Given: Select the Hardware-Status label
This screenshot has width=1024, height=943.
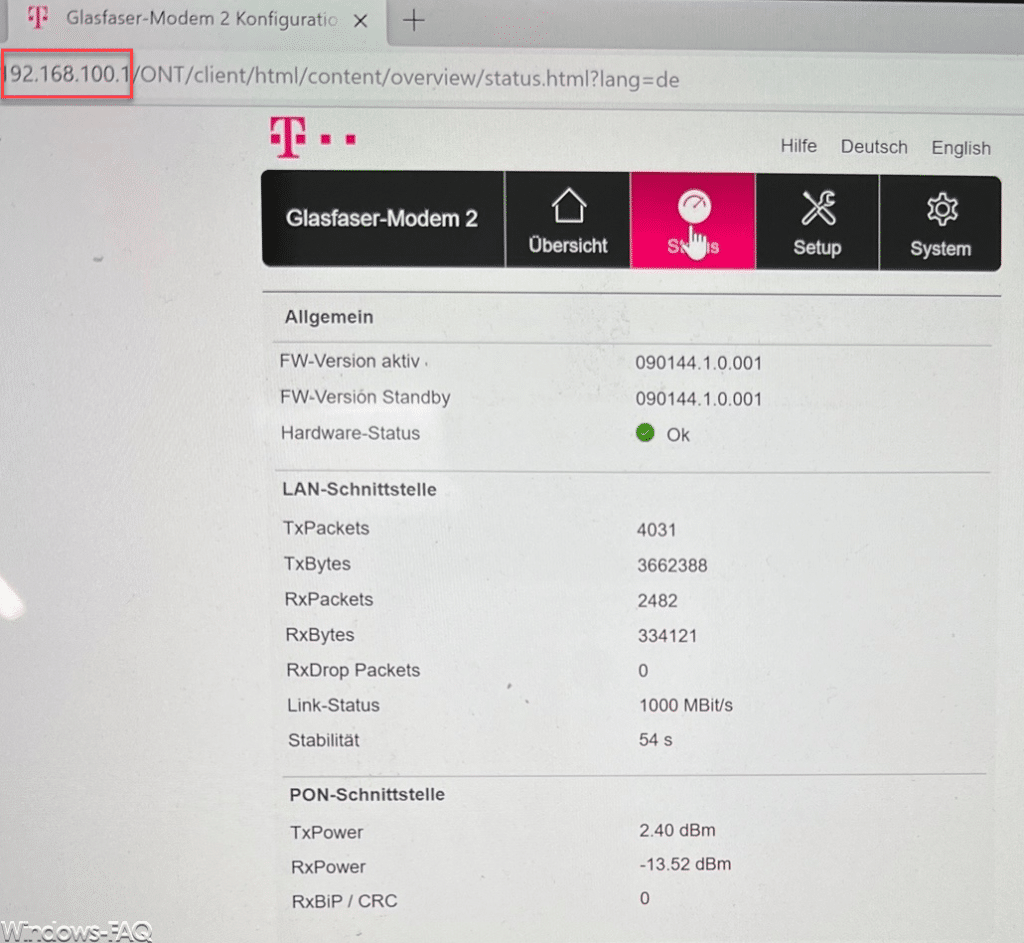Looking at the screenshot, I should coord(351,433).
